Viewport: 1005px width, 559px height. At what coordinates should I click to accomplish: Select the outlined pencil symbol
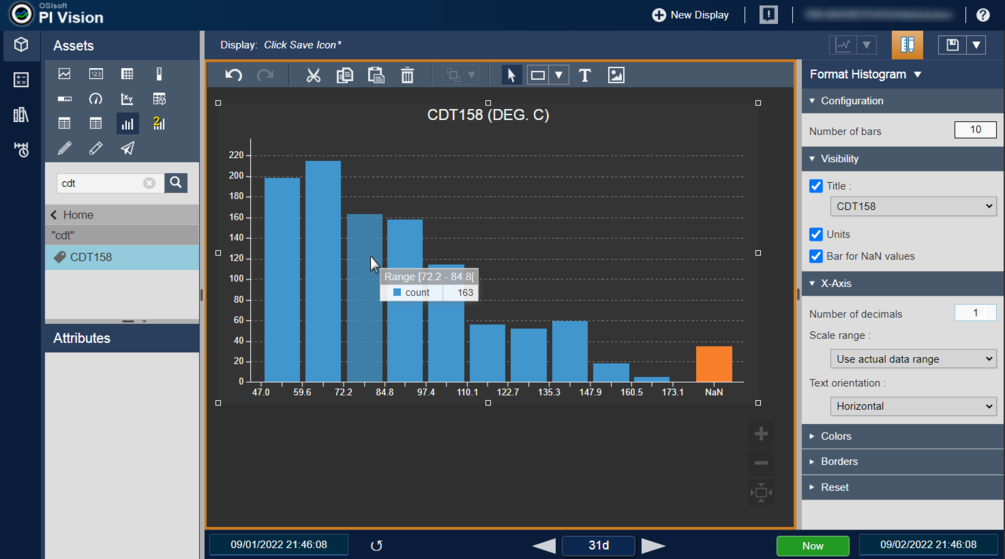pyautogui.click(x=96, y=149)
